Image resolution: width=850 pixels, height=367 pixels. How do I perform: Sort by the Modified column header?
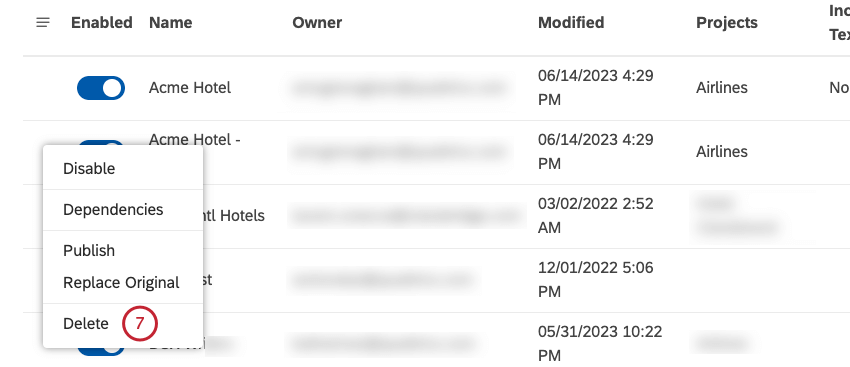(x=571, y=23)
